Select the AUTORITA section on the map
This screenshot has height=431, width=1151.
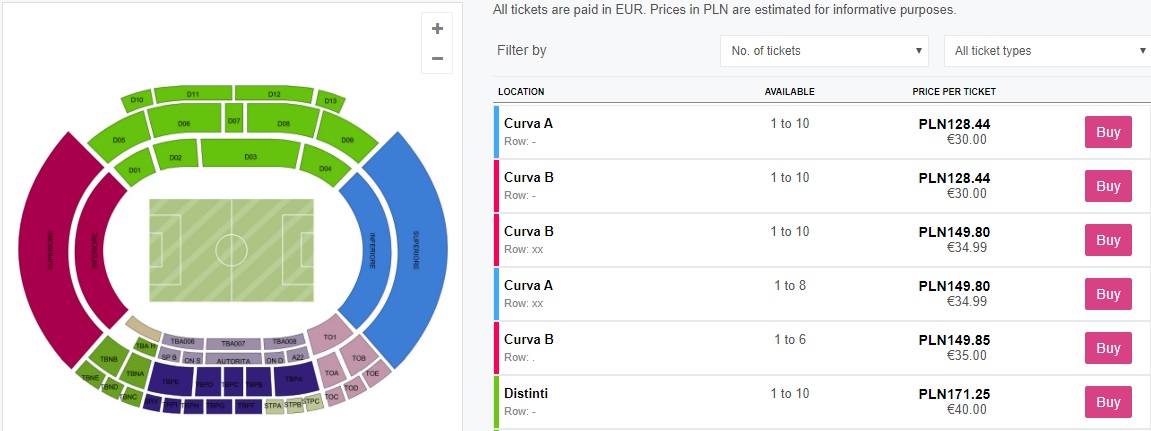(233, 358)
